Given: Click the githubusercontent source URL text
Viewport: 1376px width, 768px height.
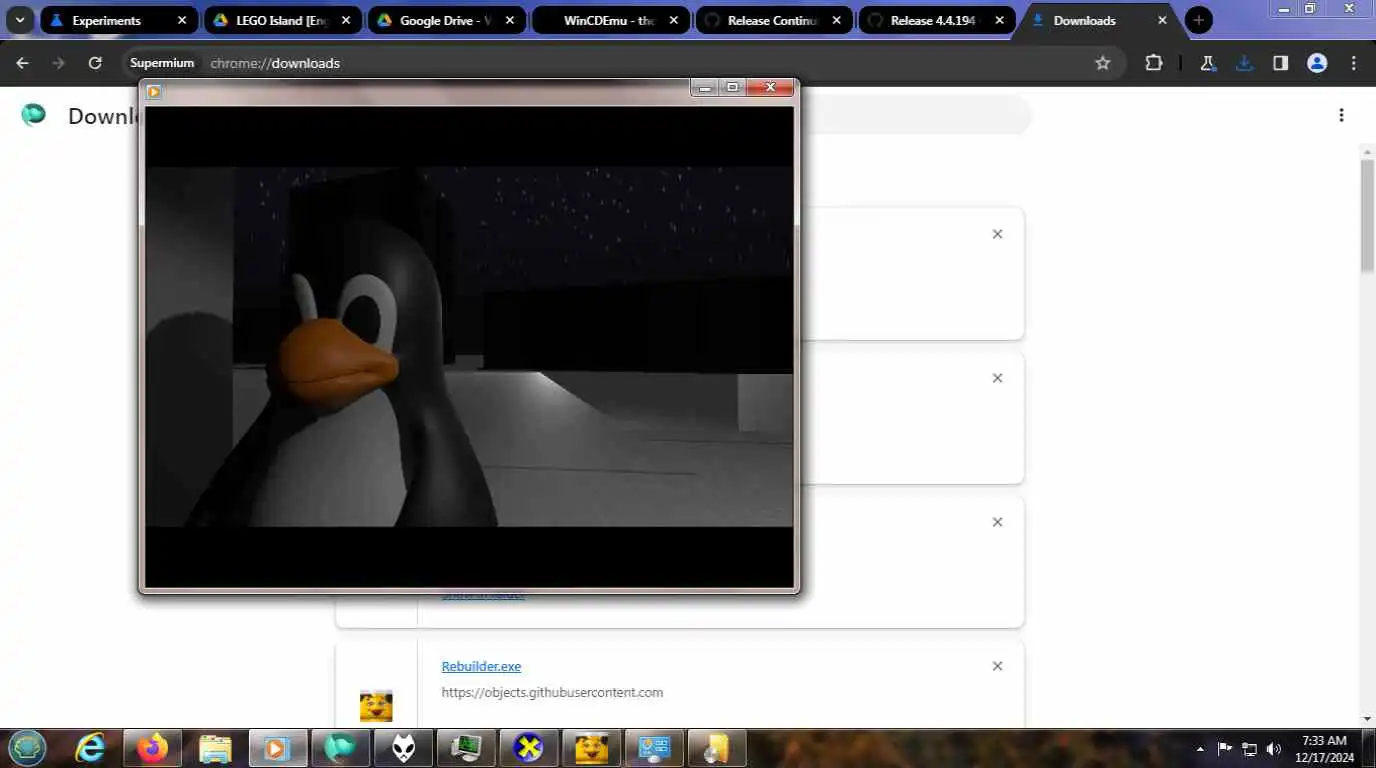Looking at the screenshot, I should (x=552, y=692).
